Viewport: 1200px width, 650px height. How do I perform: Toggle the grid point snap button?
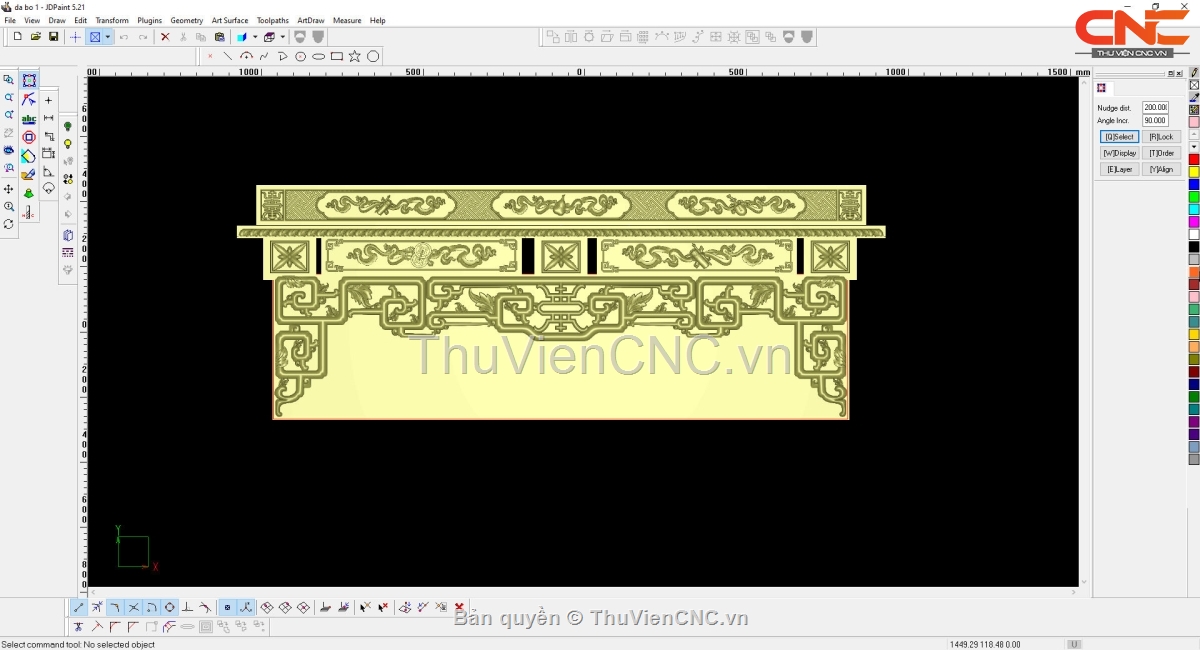point(227,607)
